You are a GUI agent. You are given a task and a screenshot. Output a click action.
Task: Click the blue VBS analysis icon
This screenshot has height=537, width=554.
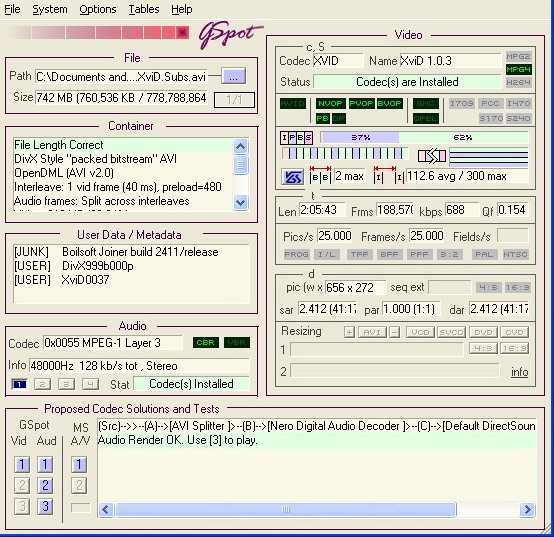pyautogui.click(x=292, y=177)
